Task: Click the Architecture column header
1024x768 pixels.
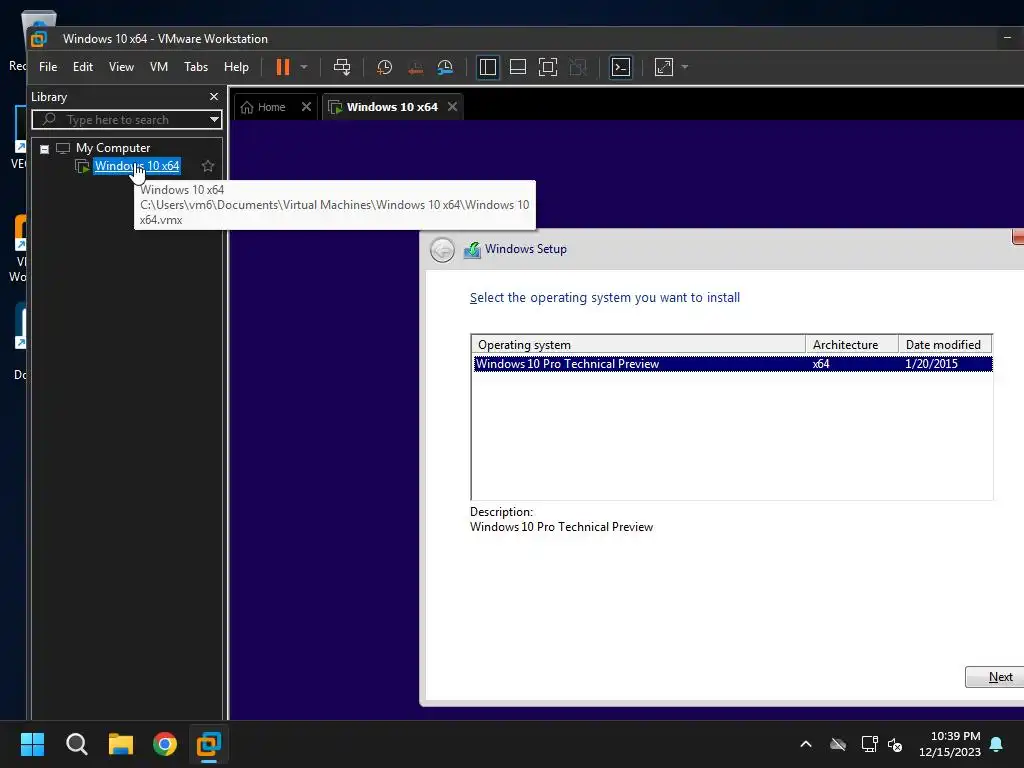Action: click(852, 344)
